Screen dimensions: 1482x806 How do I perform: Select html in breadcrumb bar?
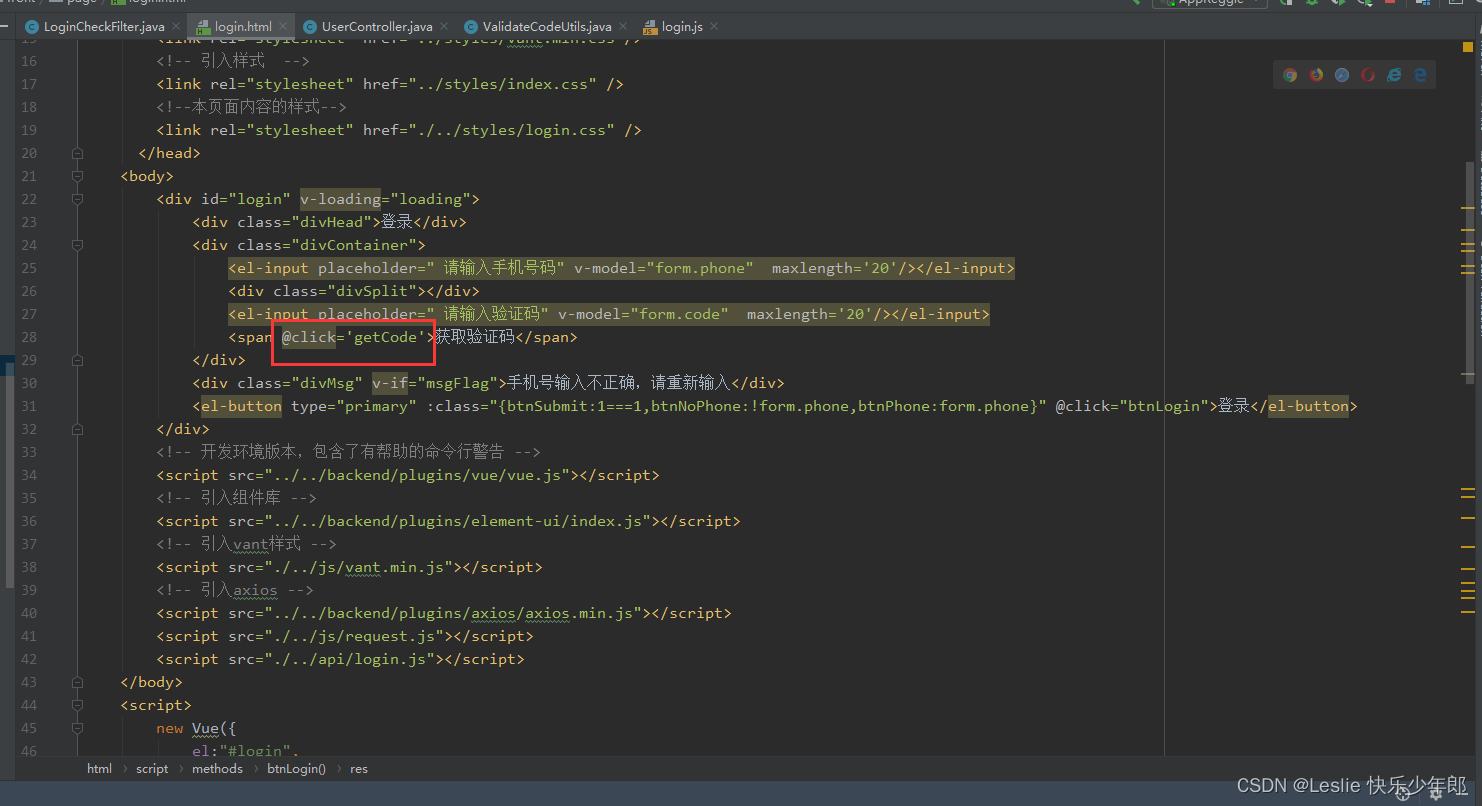[x=99, y=769]
